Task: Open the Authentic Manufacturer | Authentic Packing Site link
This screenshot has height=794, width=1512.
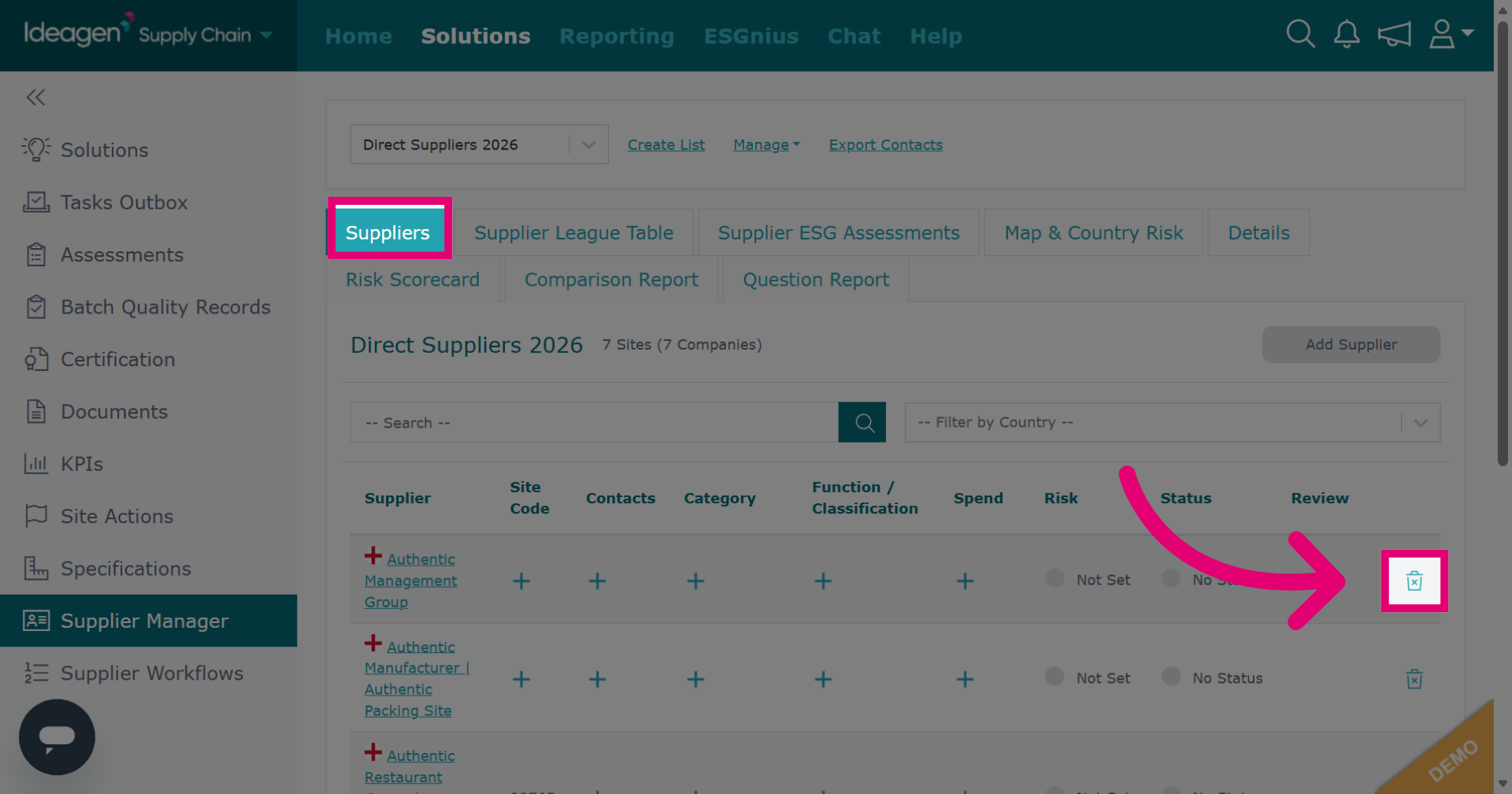Action: [x=417, y=678]
